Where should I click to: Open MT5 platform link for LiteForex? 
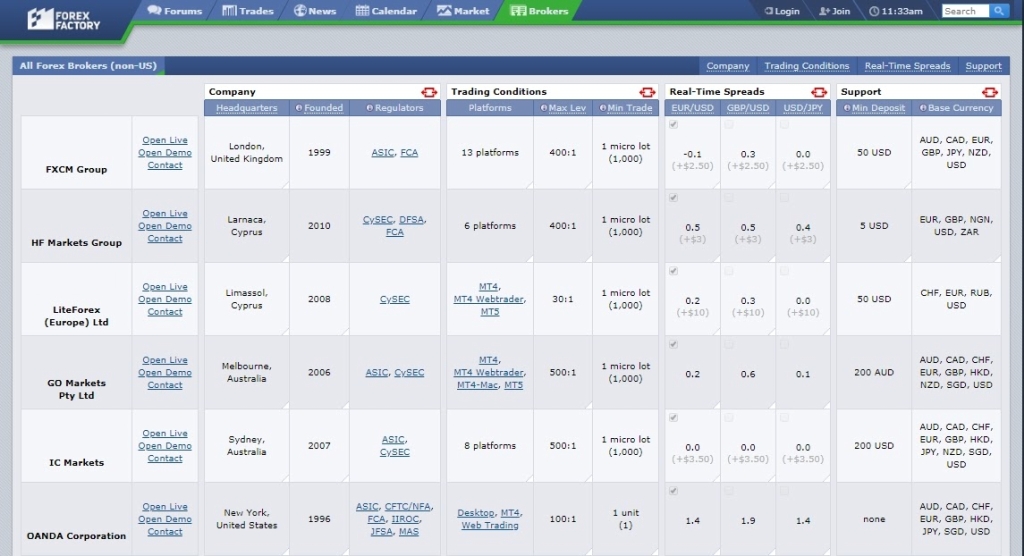click(x=490, y=312)
